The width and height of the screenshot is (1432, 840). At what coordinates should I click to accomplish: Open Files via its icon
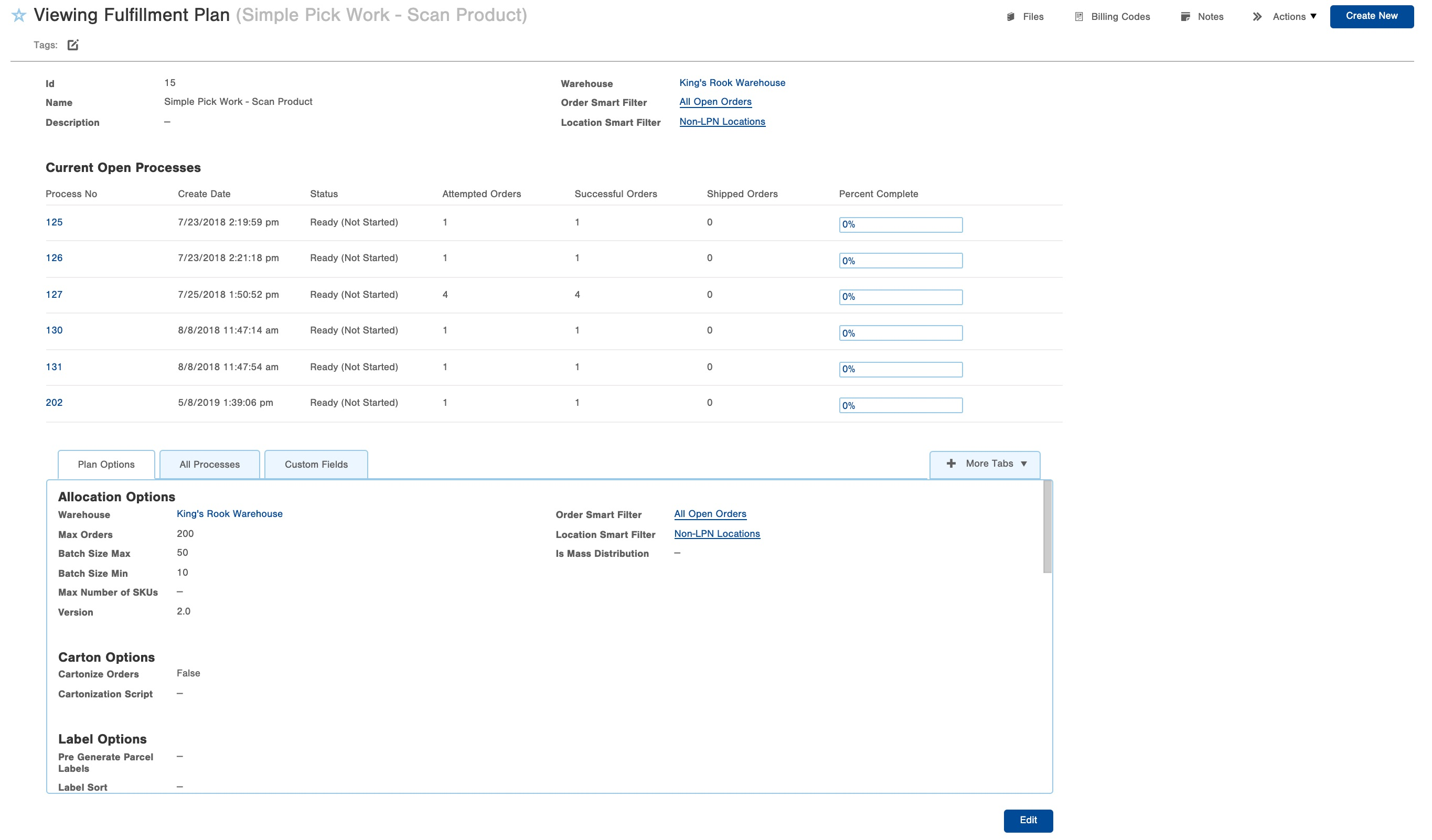[x=1010, y=17]
